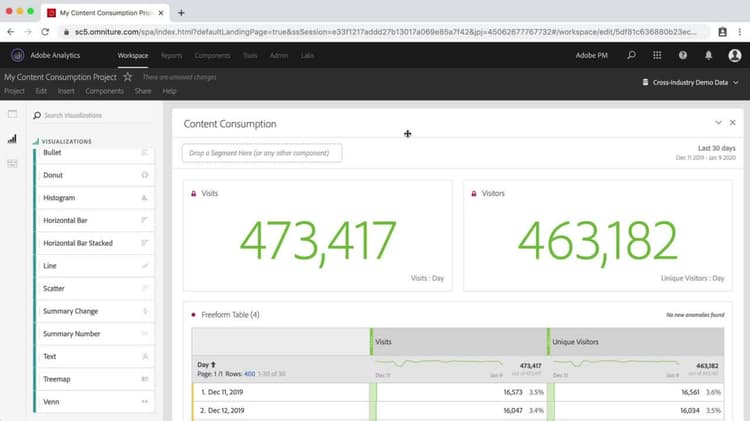Click the Summary Number visualization icon
The width and height of the screenshot is (750, 421).
click(x=144, y=333)
